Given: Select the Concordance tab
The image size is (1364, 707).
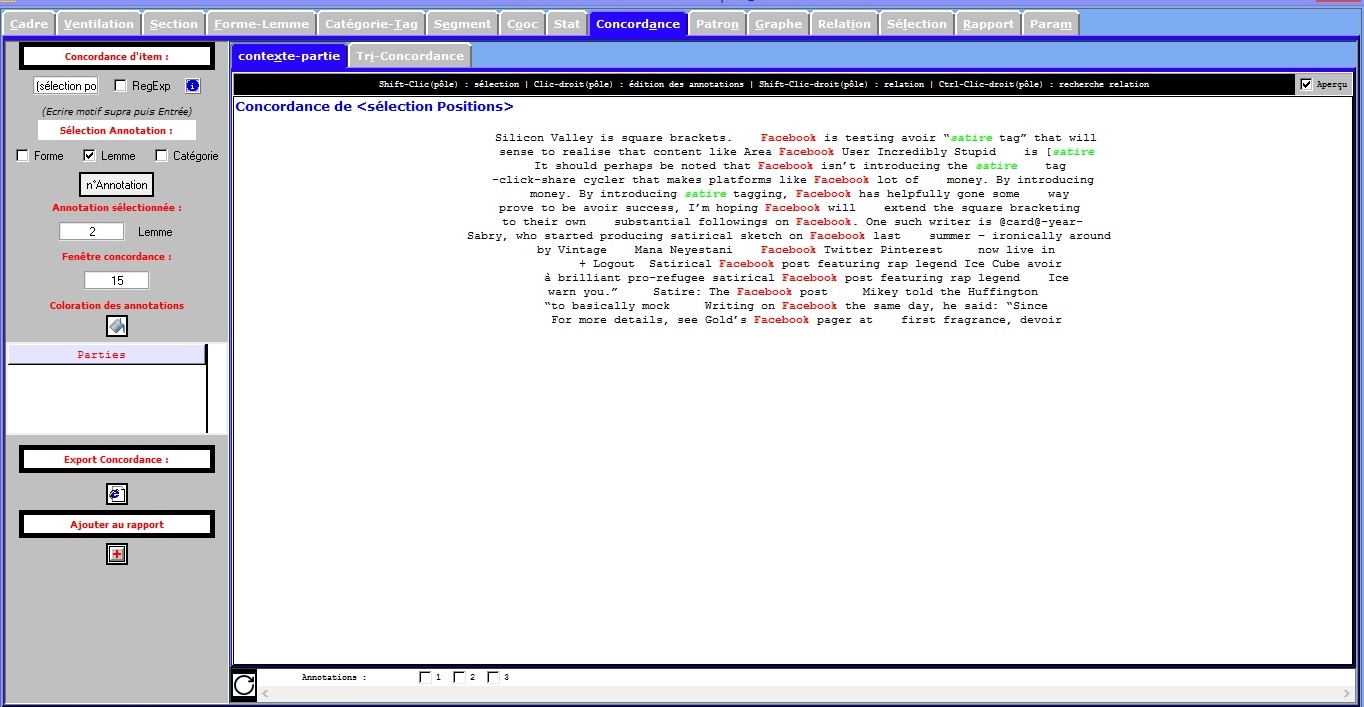Looking at the screenshot, I should tap(638, 24).
